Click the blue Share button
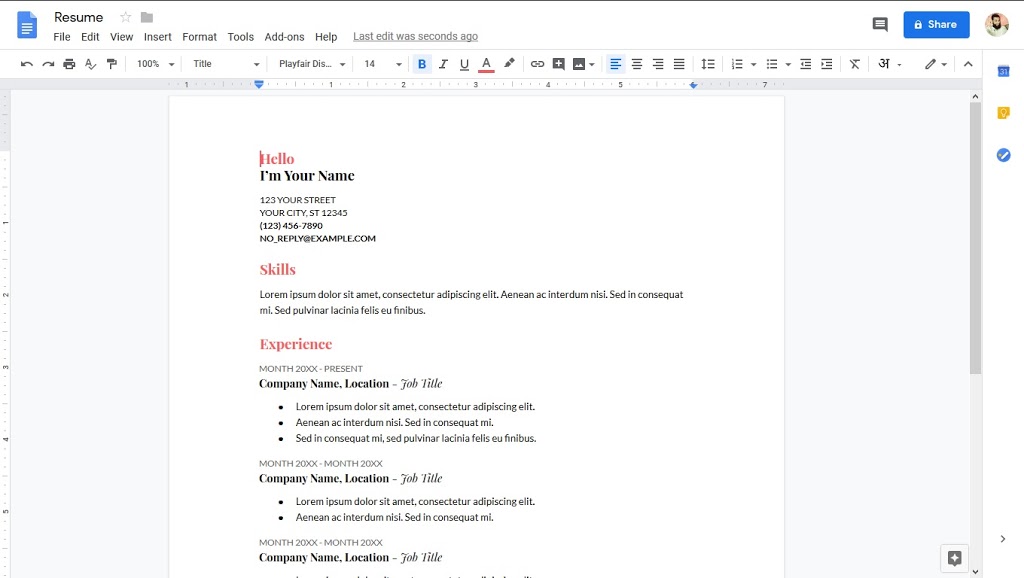The height and width of the screenshot is (578, 1024). point(936,25)
